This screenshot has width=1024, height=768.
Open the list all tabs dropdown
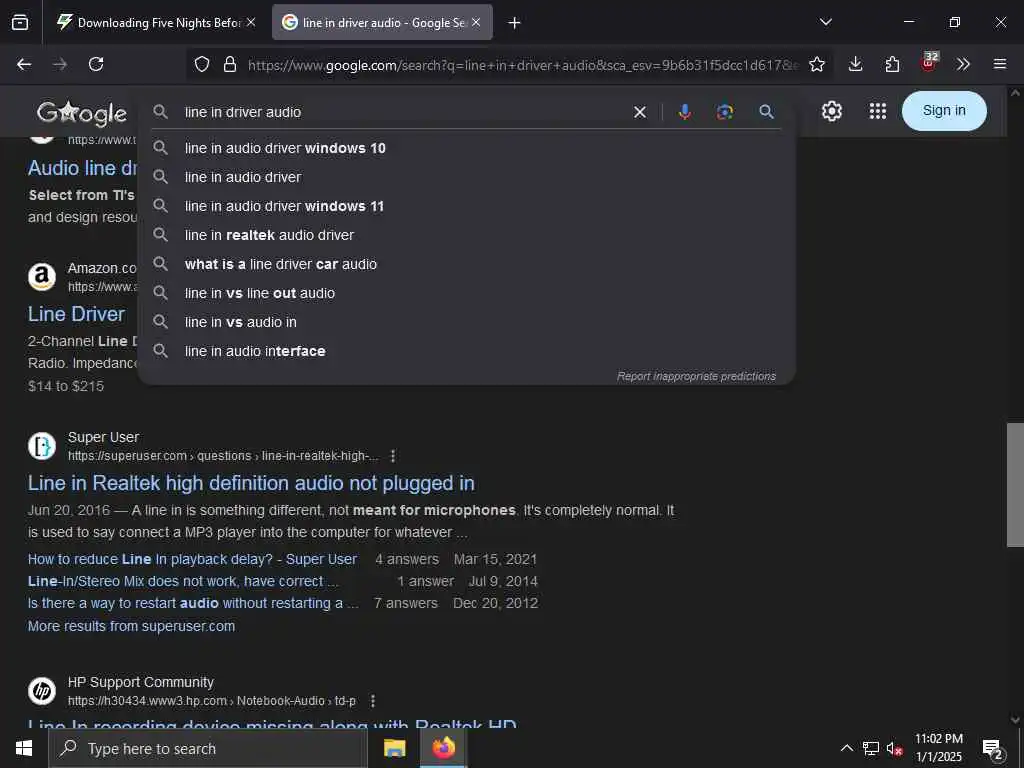[x=825, y=22]
